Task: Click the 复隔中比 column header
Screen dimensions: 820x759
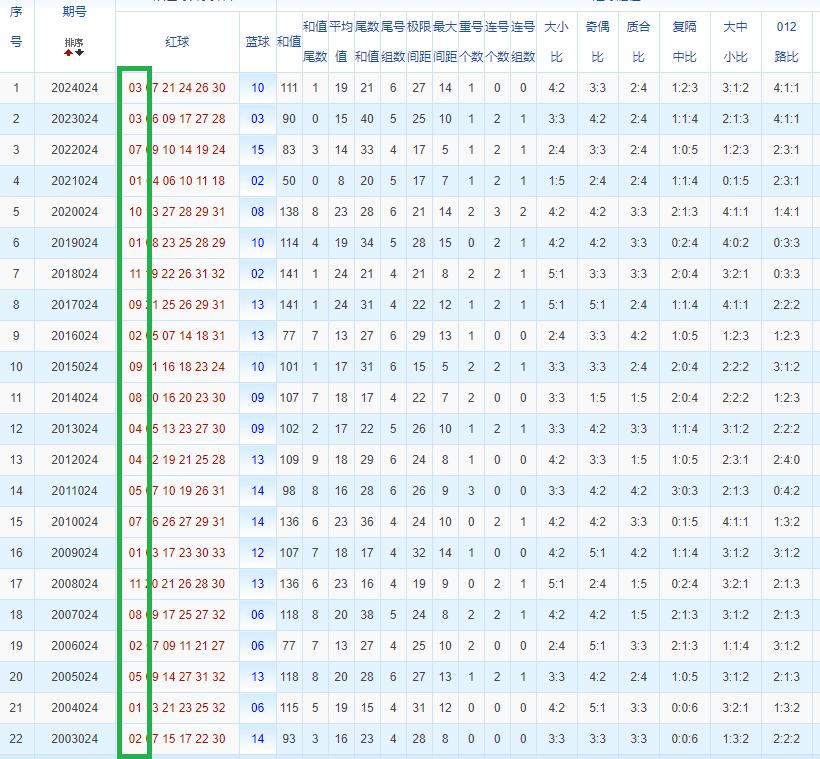Action: click(x=685, y=41)
